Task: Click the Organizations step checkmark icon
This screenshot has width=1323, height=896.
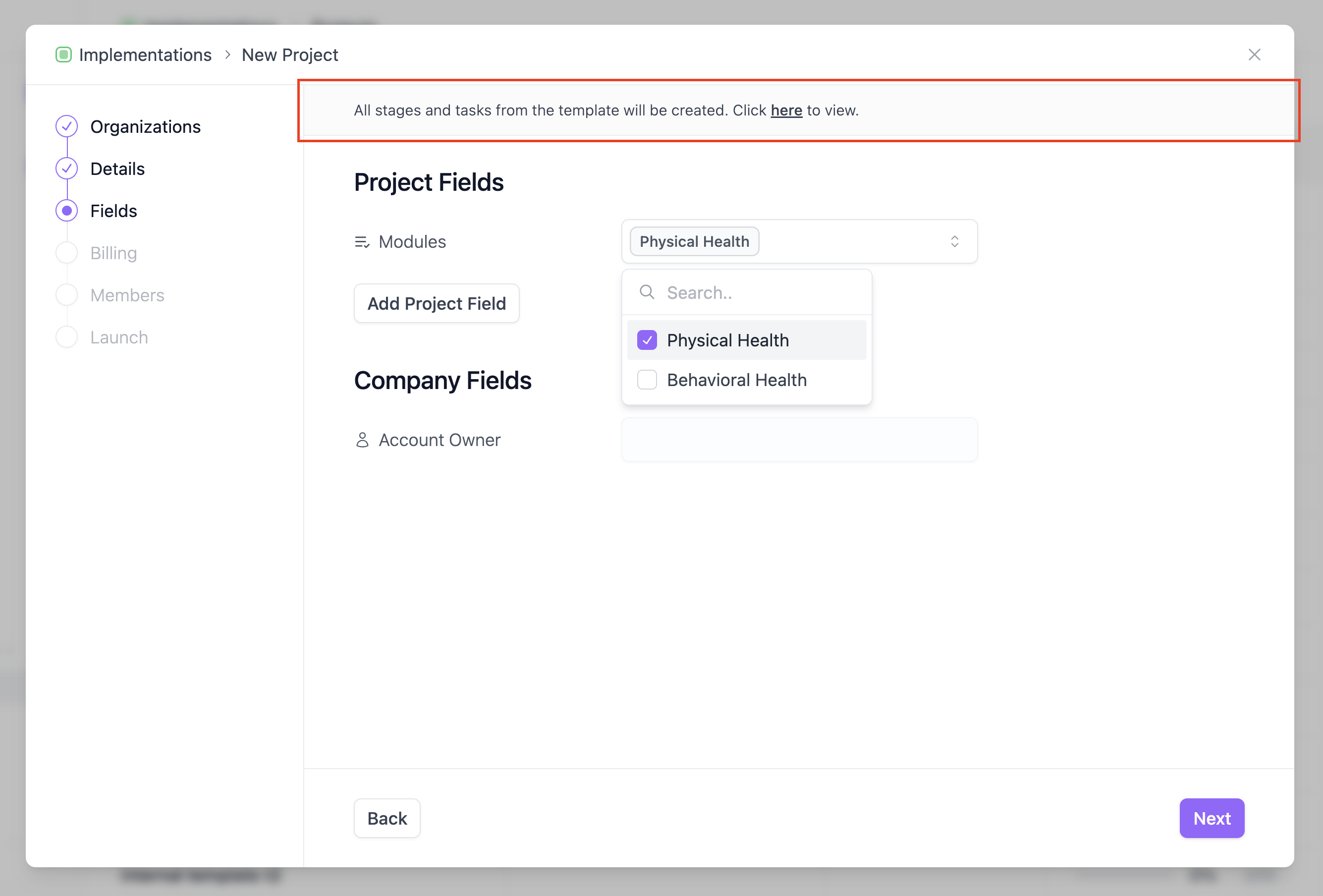Action: click(x=66, y=126)
